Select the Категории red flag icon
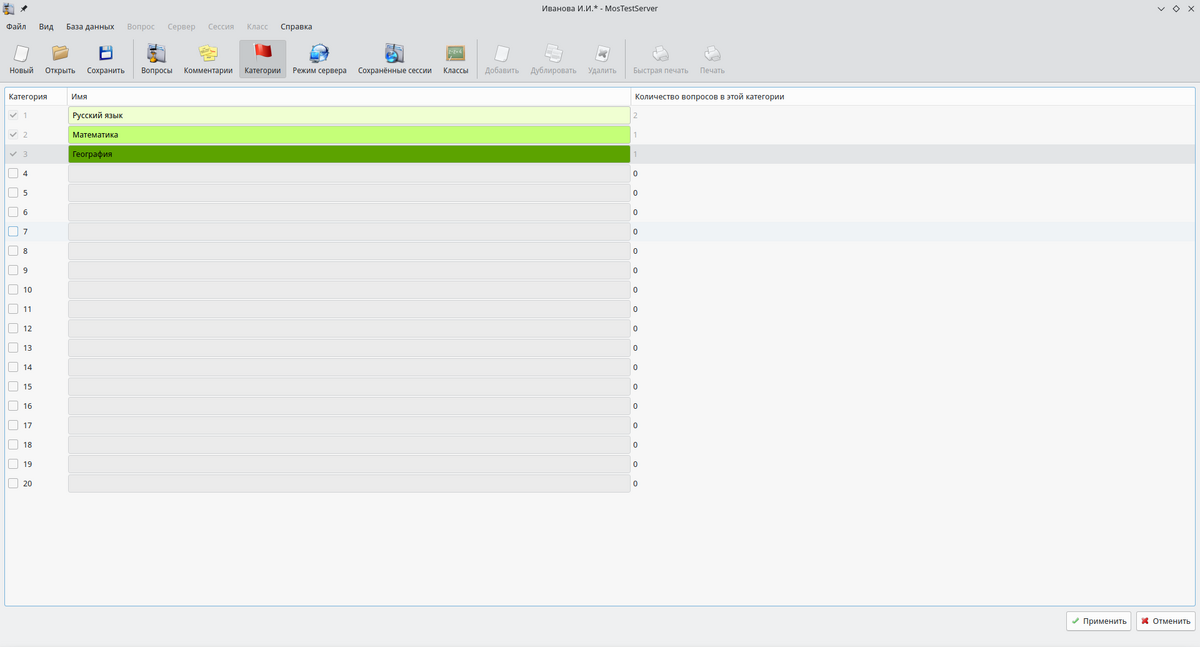 pyautogui.click(x=262, y=55)
